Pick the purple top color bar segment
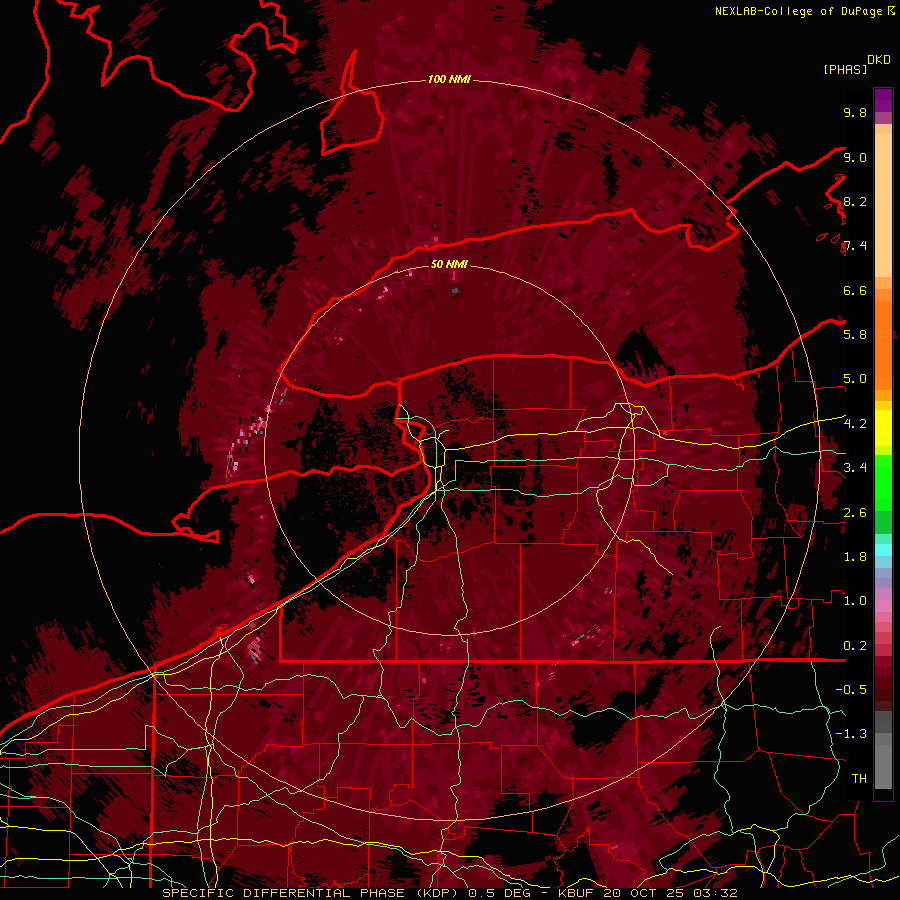Image resolution: width=900 pixels, height=900 pixels. coord(883,100)
